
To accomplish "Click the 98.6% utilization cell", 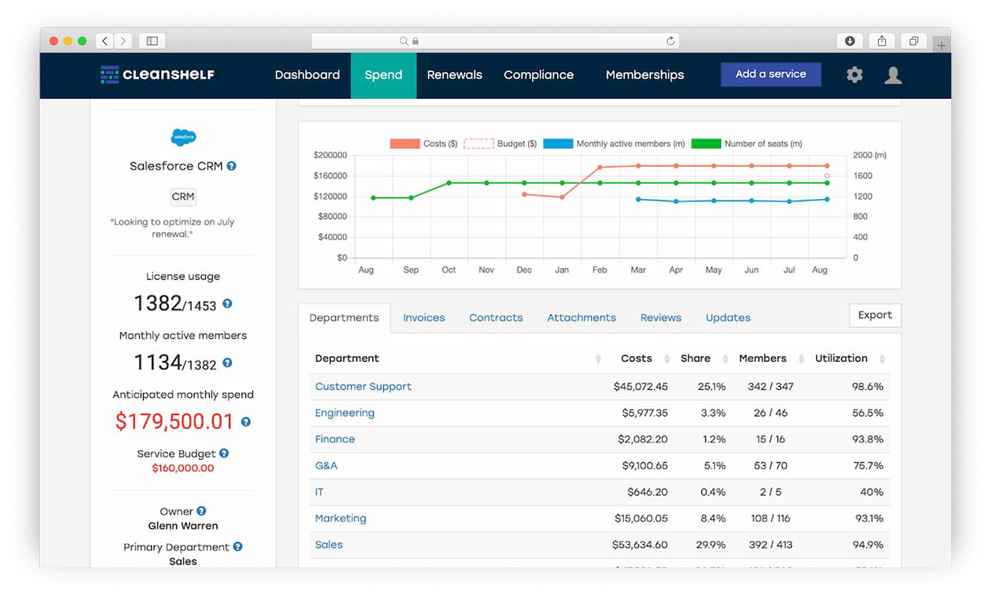I will point(868,386).
